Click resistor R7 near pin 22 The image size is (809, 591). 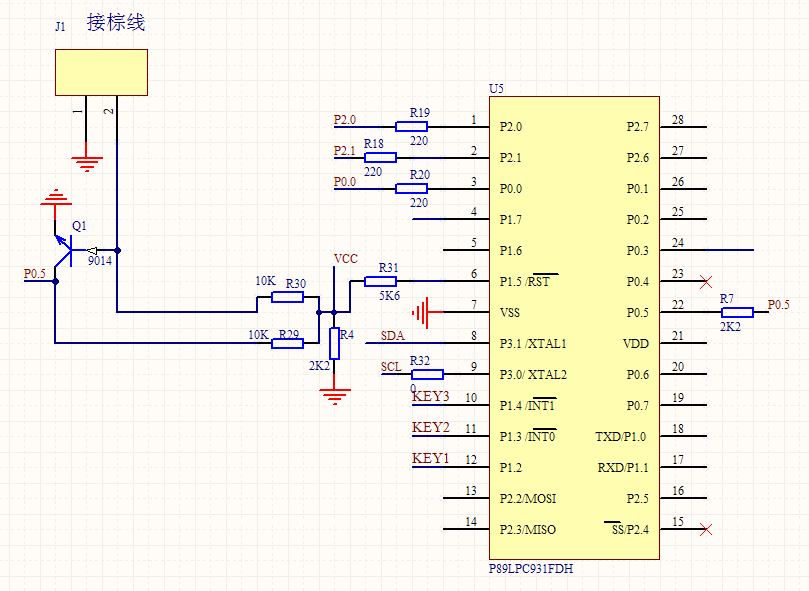737,312
